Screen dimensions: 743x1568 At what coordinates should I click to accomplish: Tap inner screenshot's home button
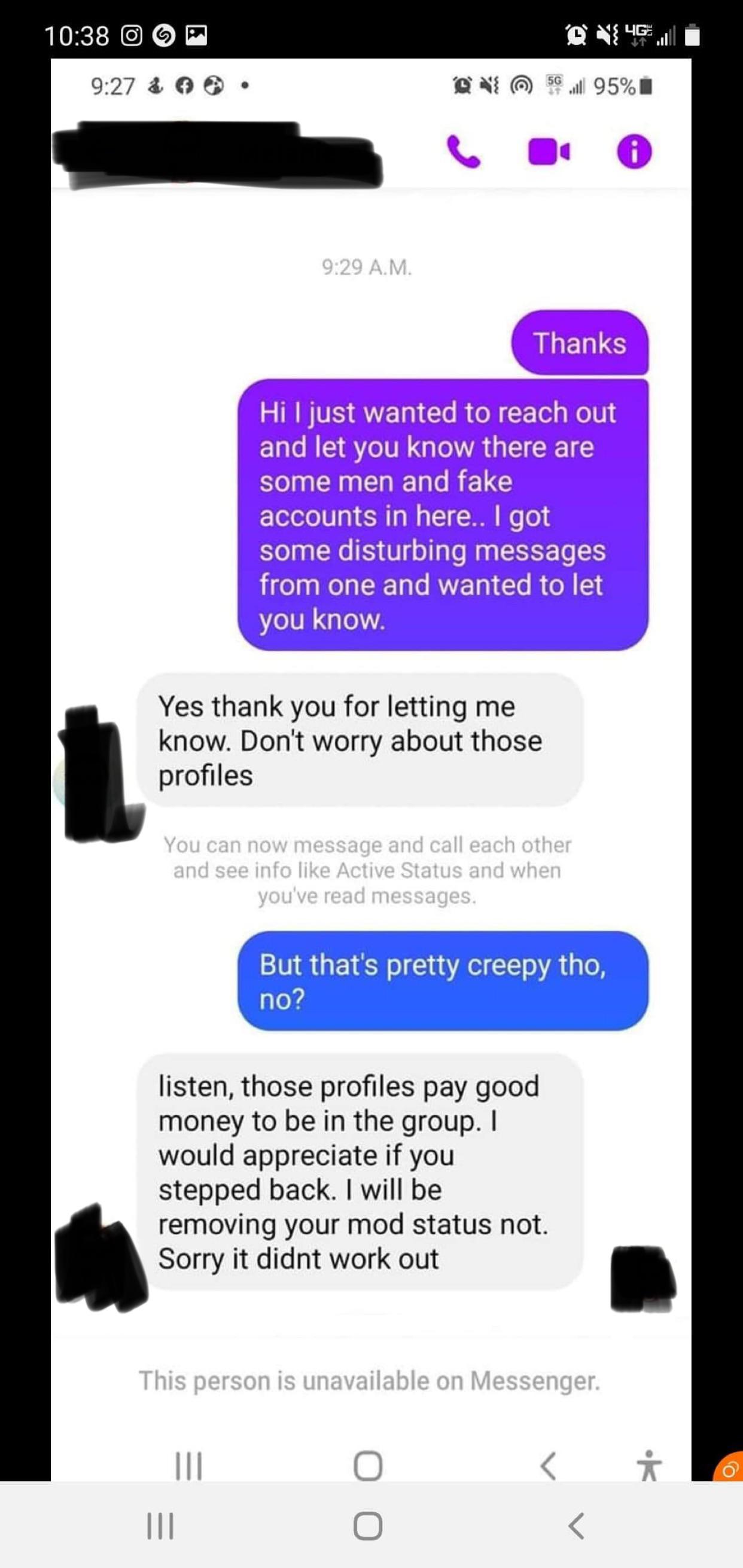[x=368, y=1465]
